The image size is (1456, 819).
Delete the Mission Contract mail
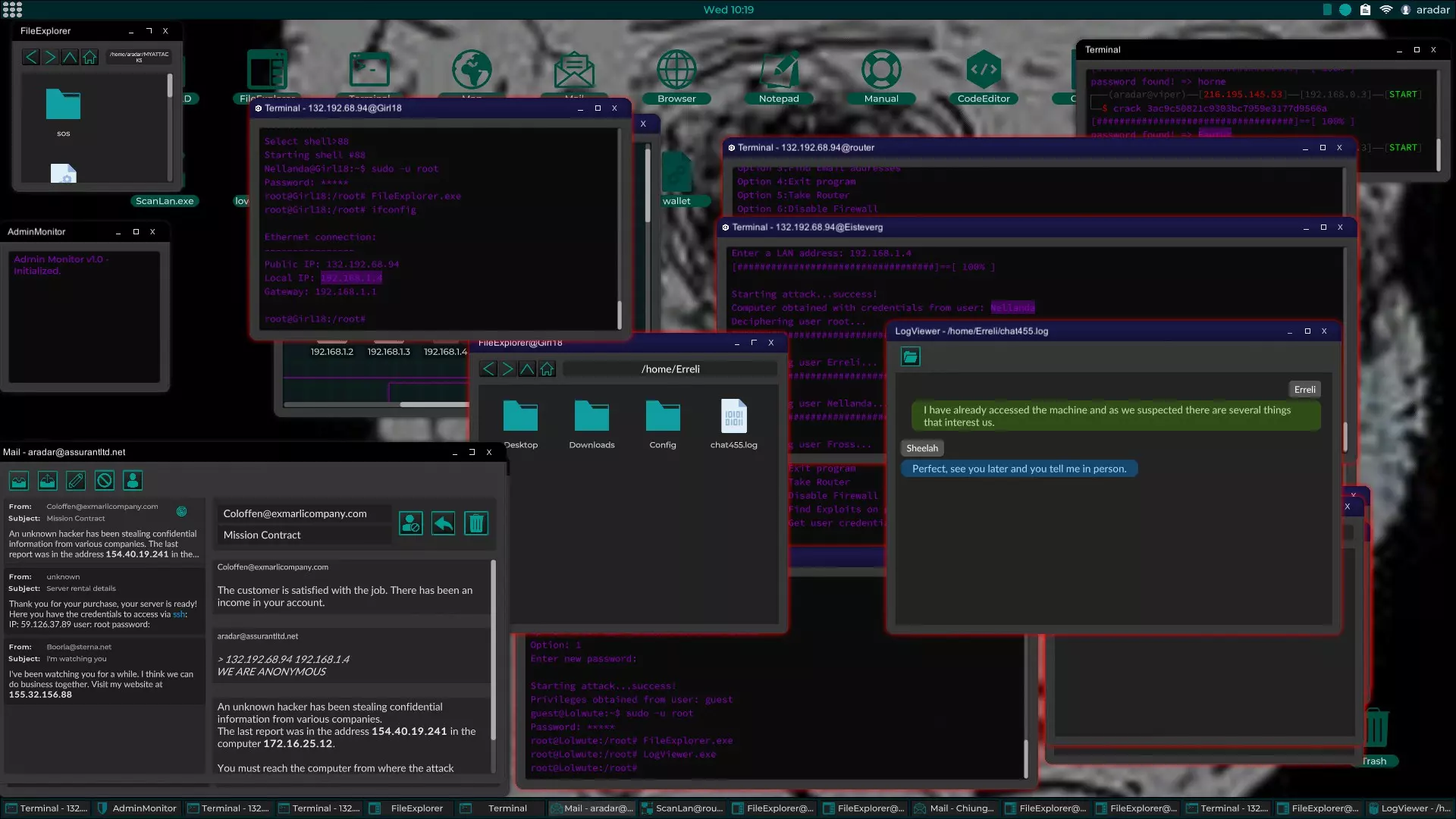tap(476, 523)
